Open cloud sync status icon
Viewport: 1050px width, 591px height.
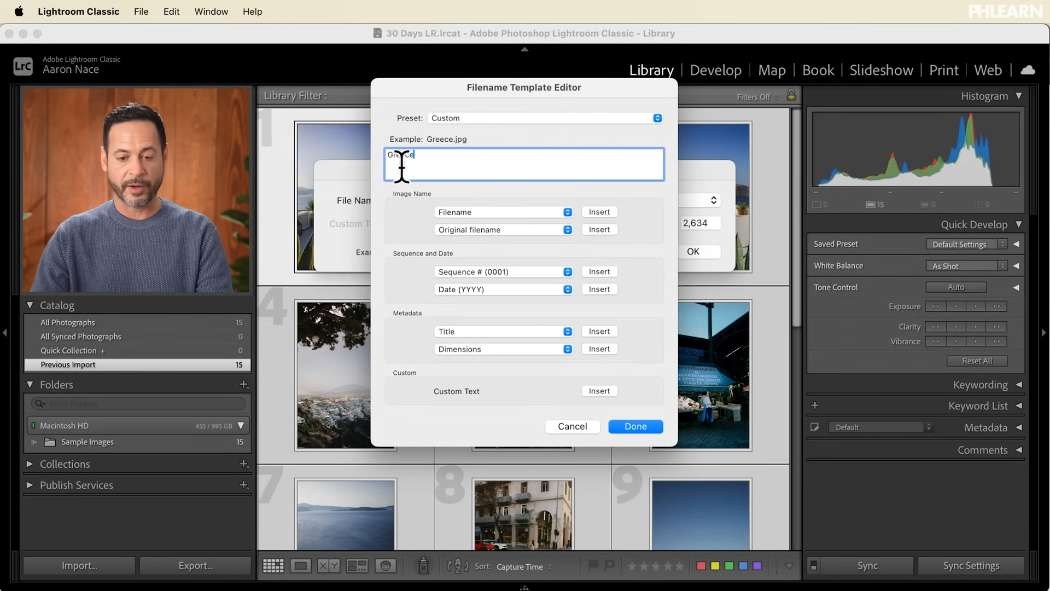(1028, 70)
